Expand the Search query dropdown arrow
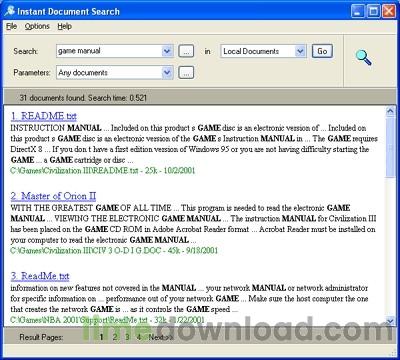Image resolution: width=400 pixels, height=360 pixels. coord(167,51)
